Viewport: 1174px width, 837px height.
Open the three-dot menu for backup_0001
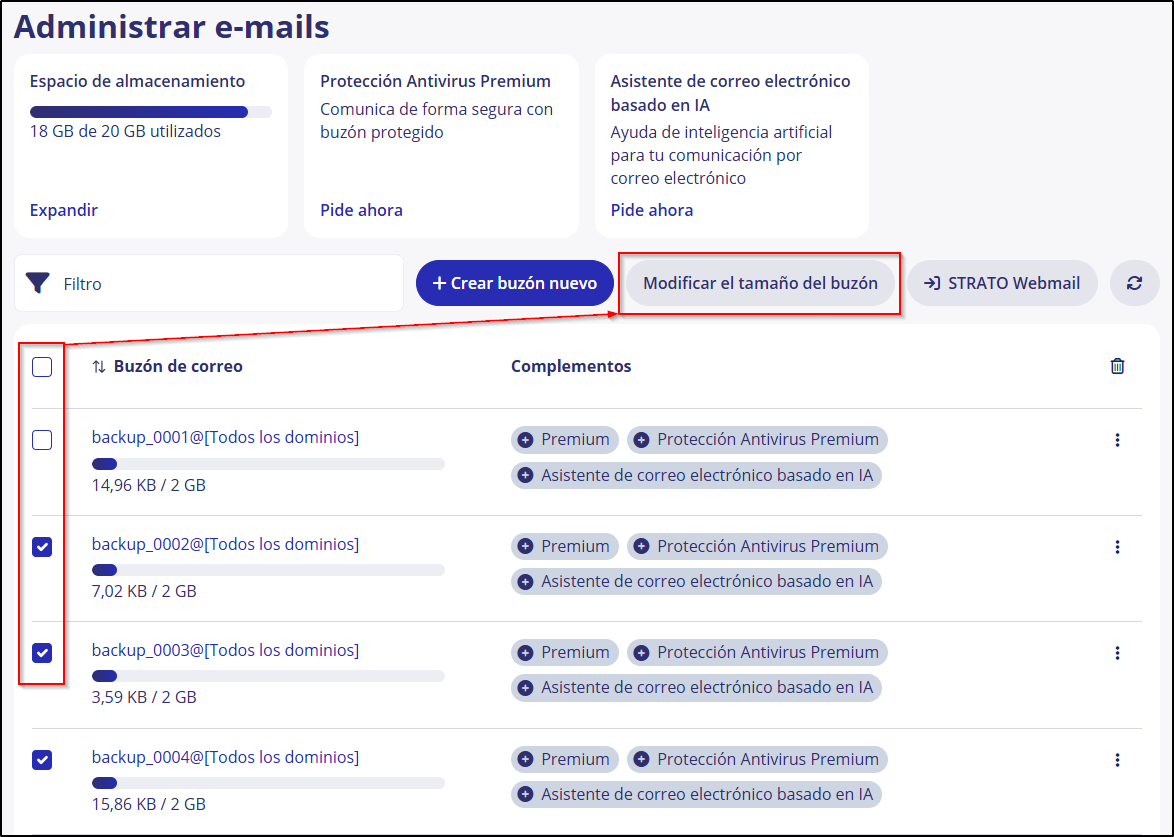[1117, 440]
